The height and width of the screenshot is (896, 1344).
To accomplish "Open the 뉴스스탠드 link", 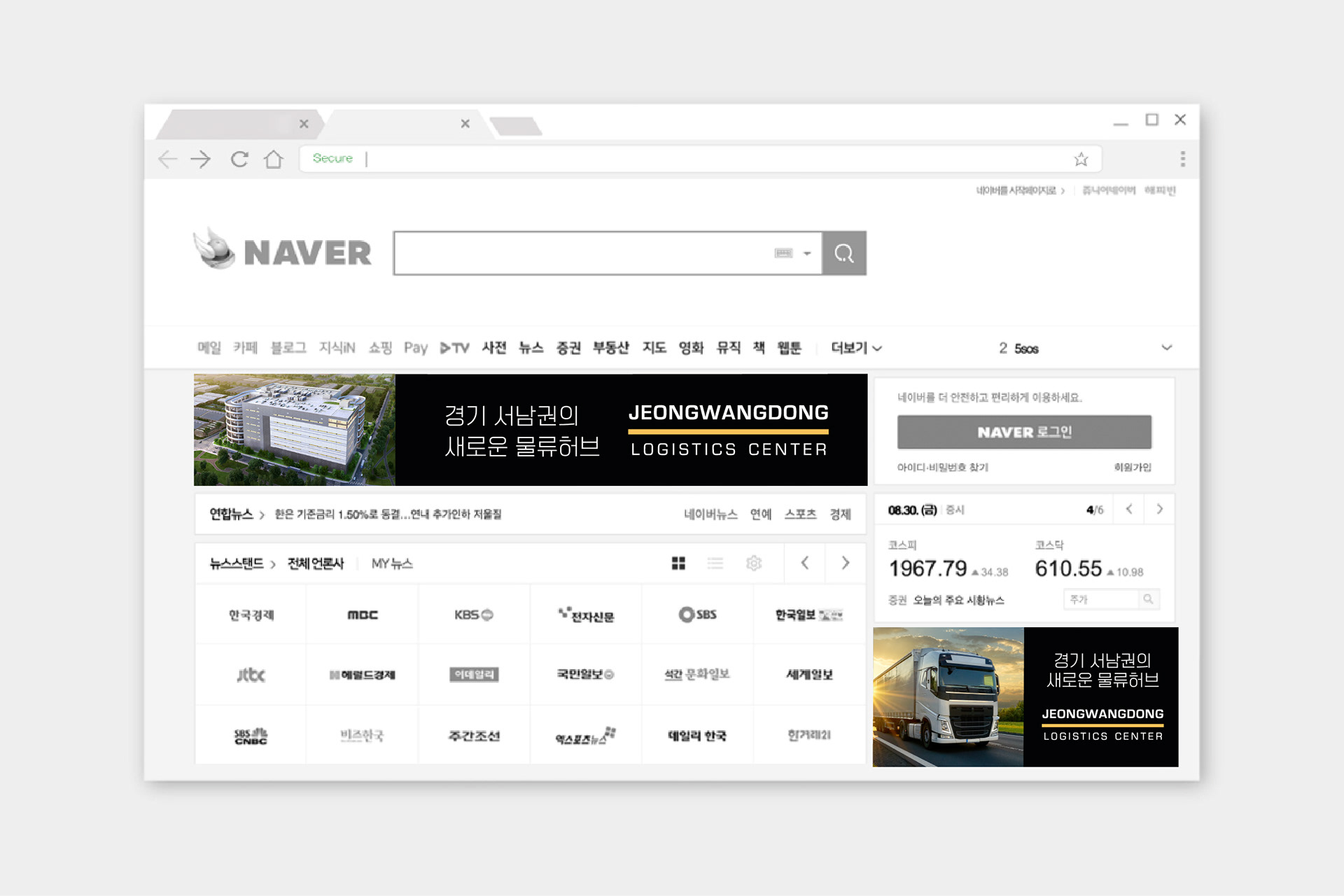I will click(242, 563).
